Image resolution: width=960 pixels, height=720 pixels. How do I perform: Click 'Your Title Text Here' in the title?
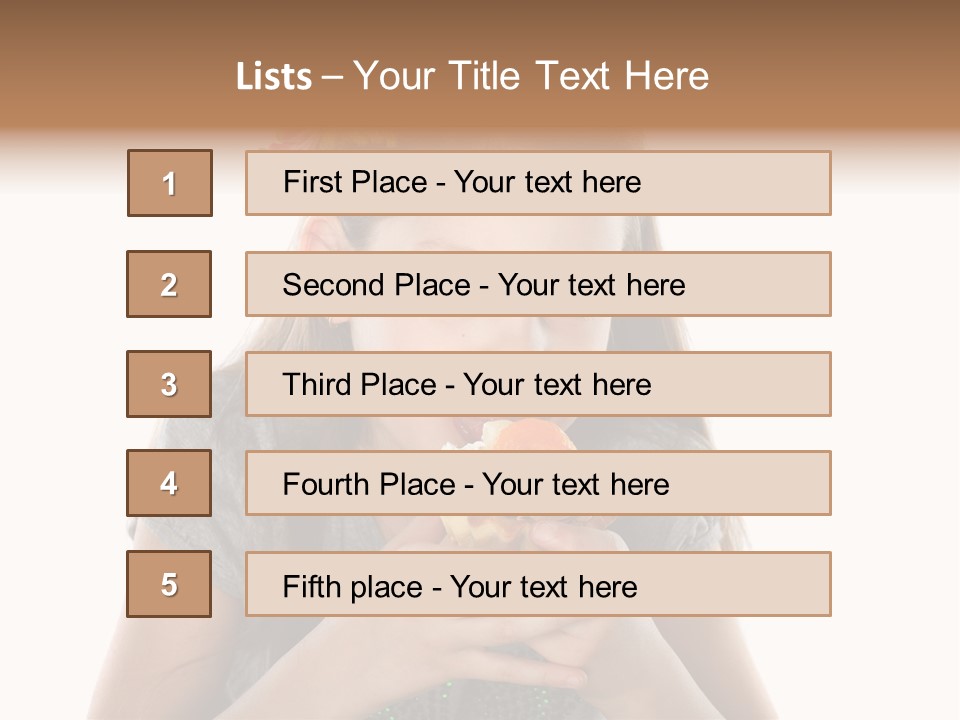click(x=531, y=76)
